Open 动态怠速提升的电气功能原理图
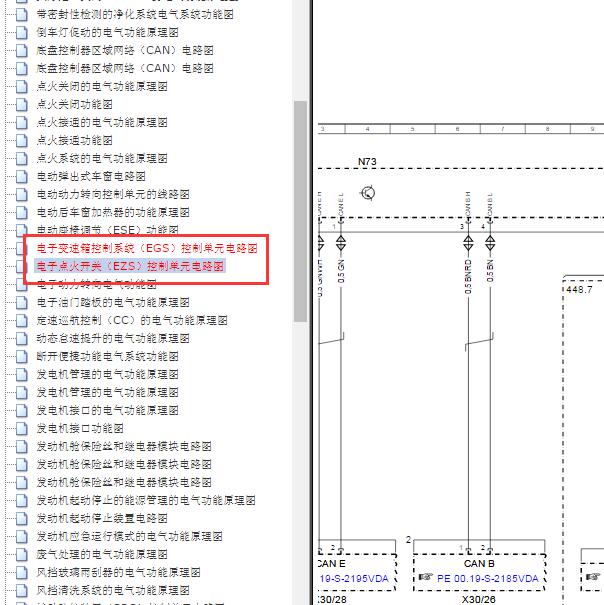This screenshot has height=605, width=604. pos(113,339)
